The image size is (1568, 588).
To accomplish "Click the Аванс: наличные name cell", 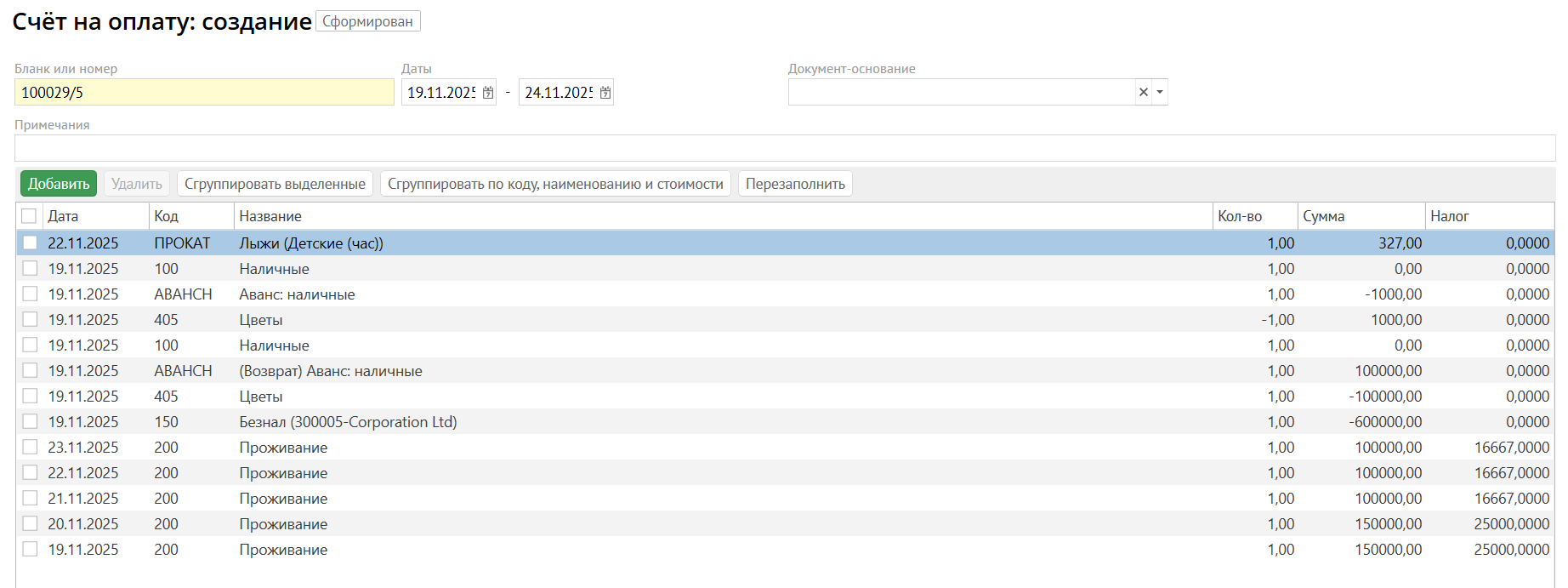I will tap(723, 294).
